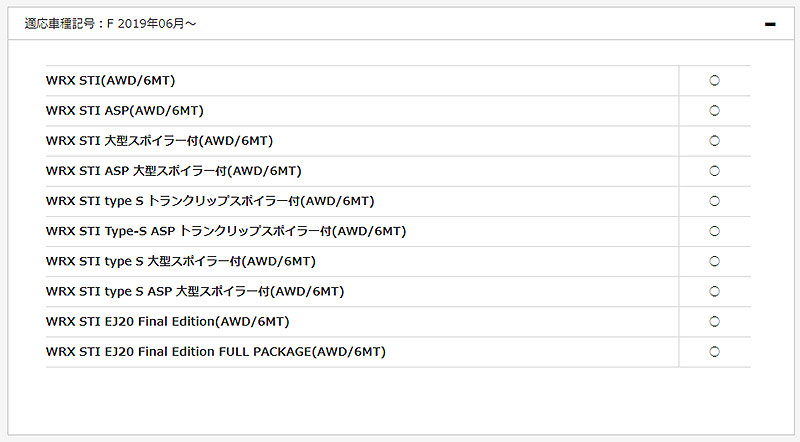This screenshot has height=442, width=800.
Task: Select WRX STI(AWD/6MT) radio button
Action: click(714, 81)
